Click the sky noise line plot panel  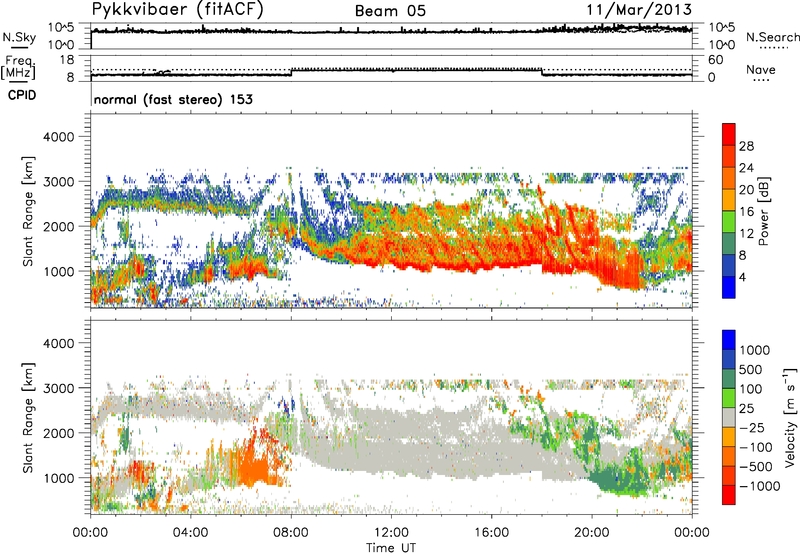(x=391, y=36)
